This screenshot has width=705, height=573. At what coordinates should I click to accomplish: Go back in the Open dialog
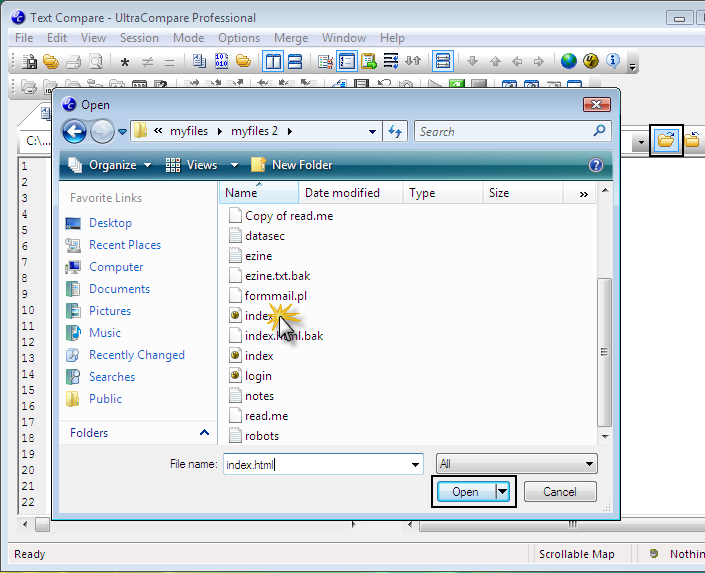tap(74, 132)
